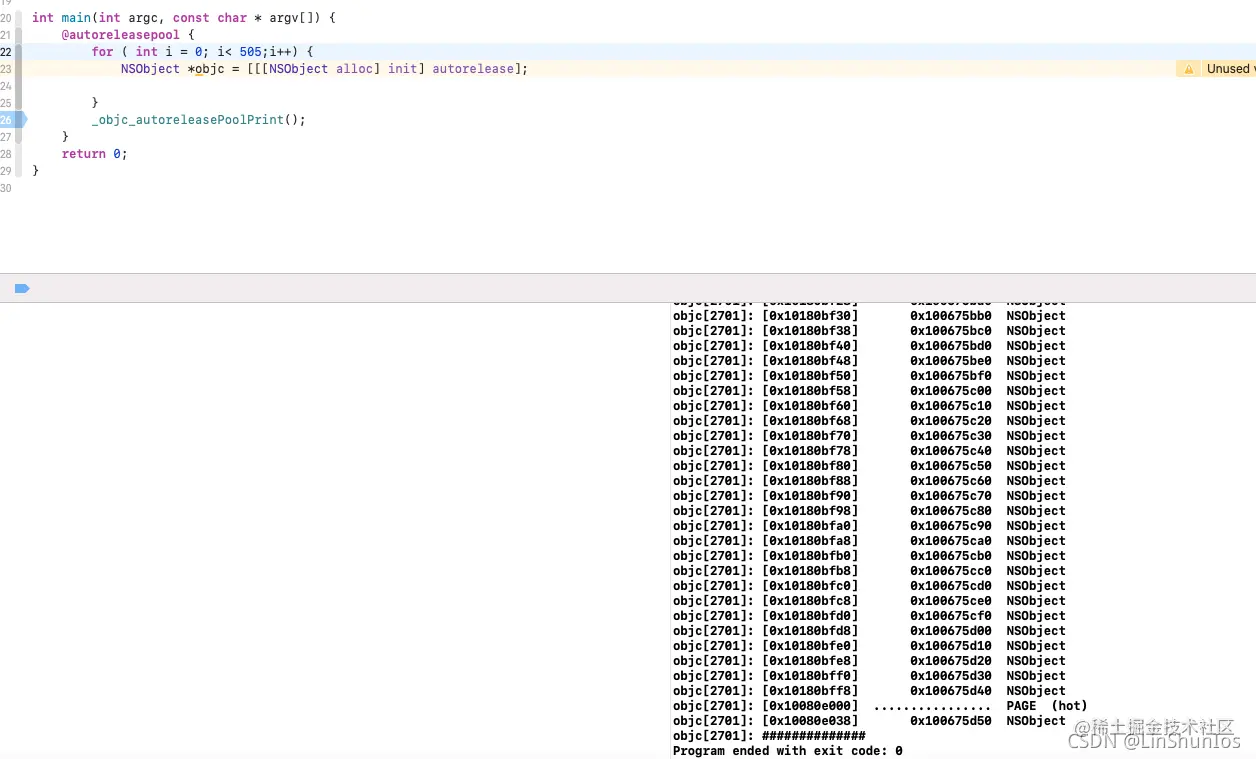
Task: Click the yellow warning triangle on line 23
Action: pyautogui.click(x=1189, y=69)
